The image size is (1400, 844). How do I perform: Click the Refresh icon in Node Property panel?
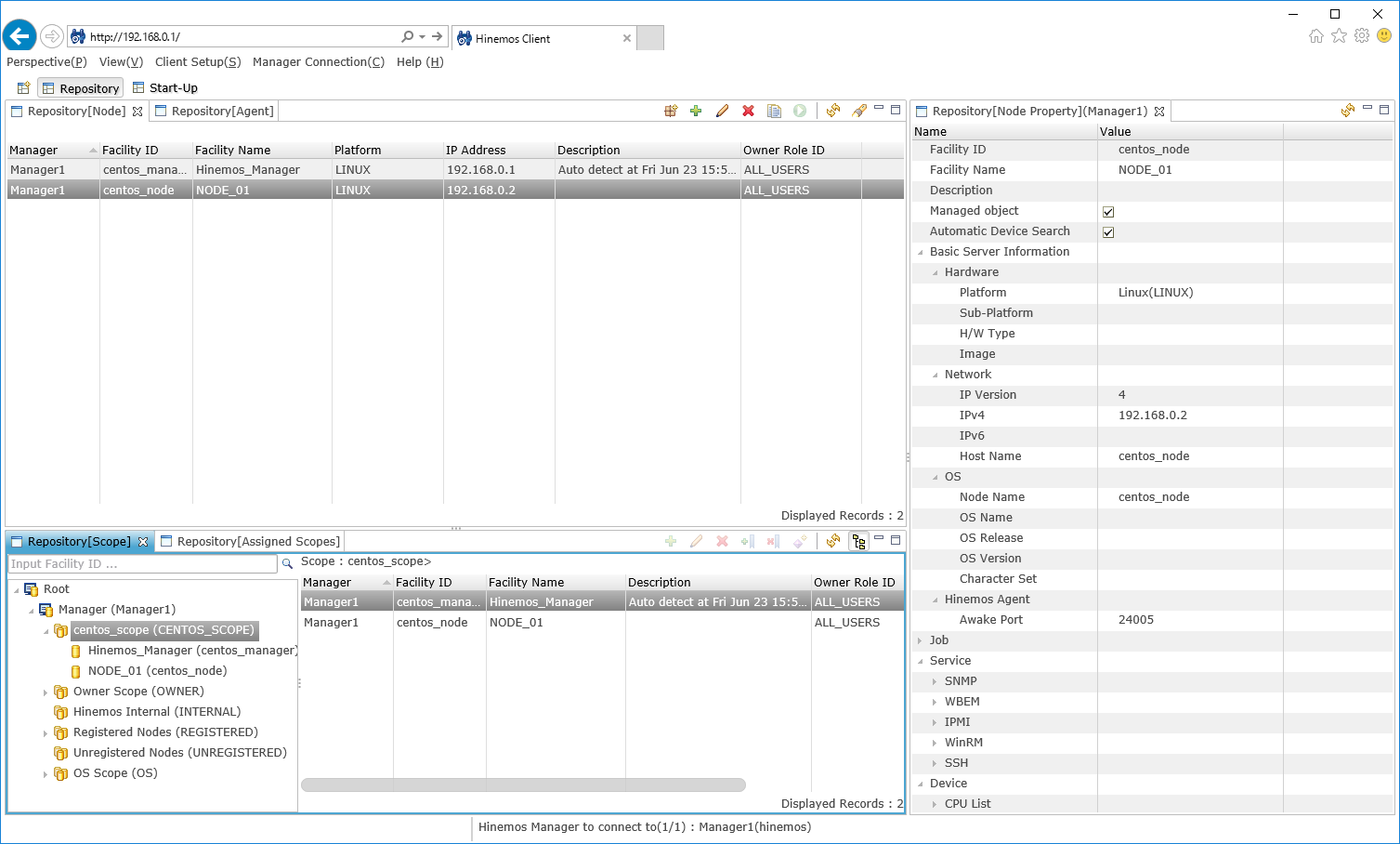tap(1348, 111)
